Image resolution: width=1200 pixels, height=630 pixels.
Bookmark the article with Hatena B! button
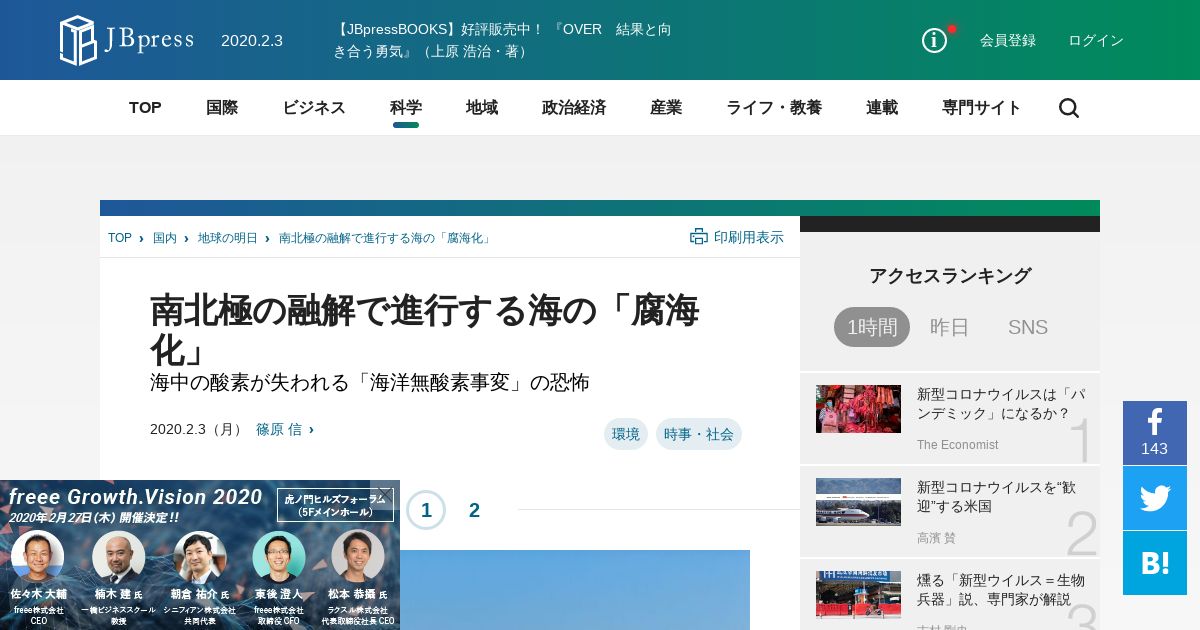click(x=1155, y=563)
